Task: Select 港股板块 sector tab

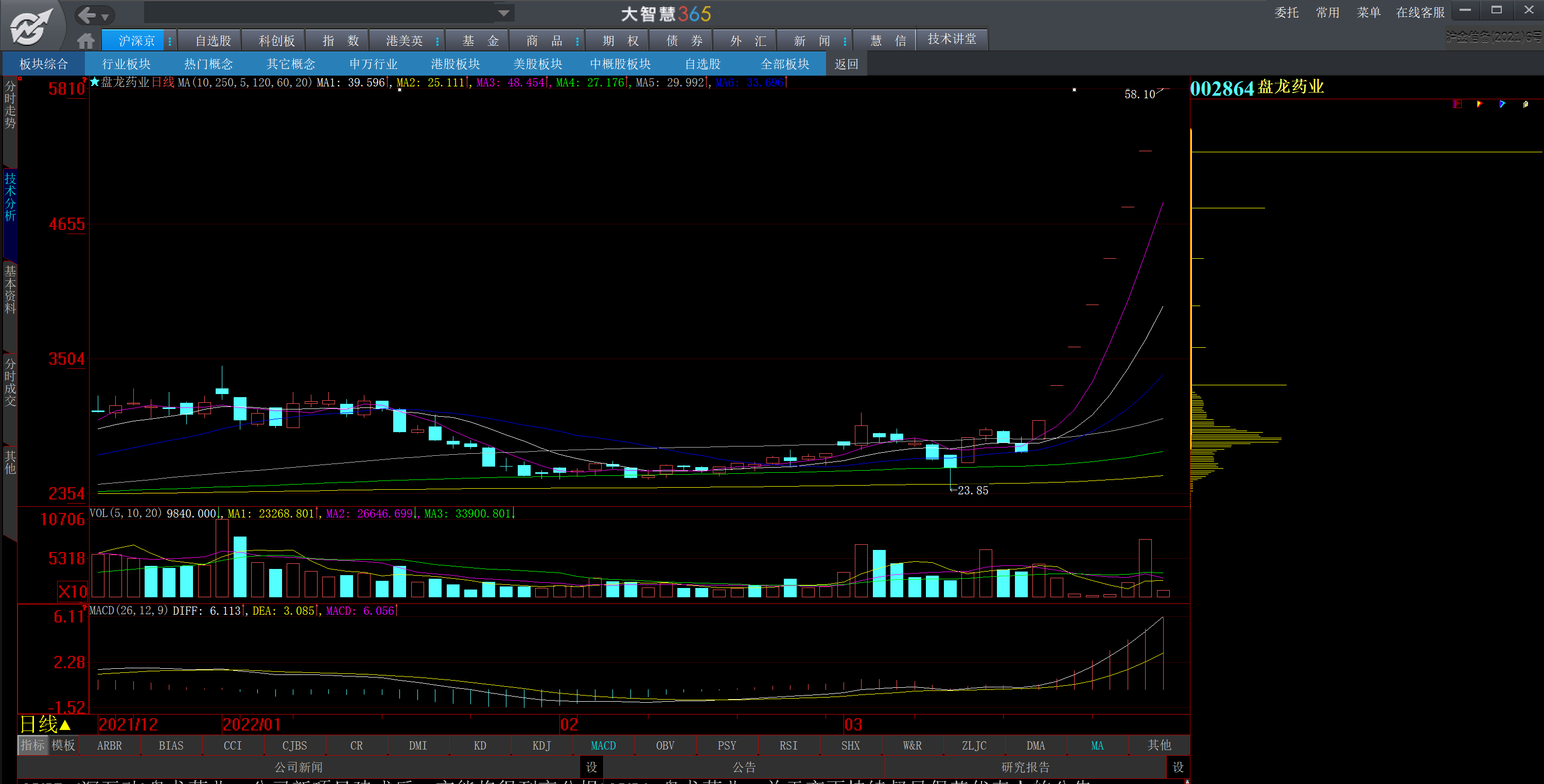Action: 455,64
